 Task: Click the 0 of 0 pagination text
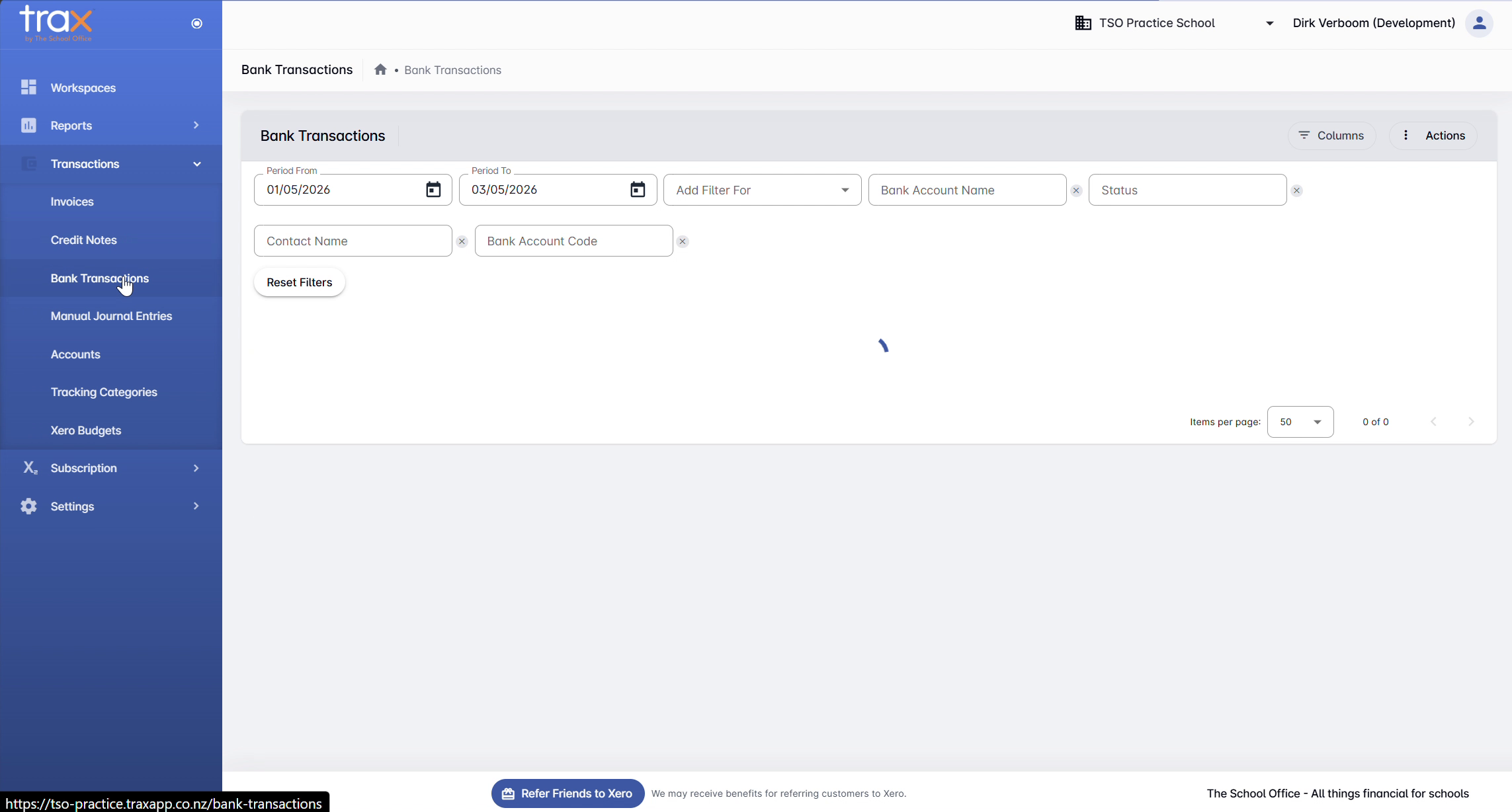click(1375, 422)
